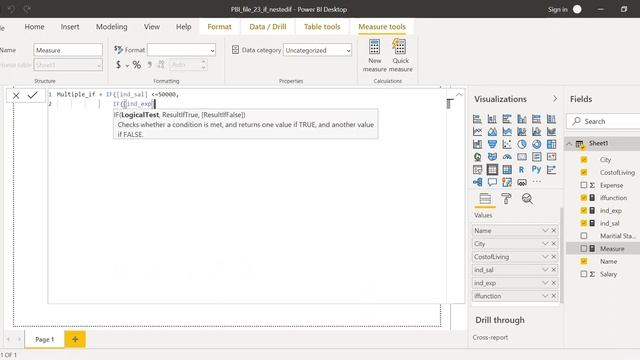Toggle the City field checkbox

pos(584,160)
